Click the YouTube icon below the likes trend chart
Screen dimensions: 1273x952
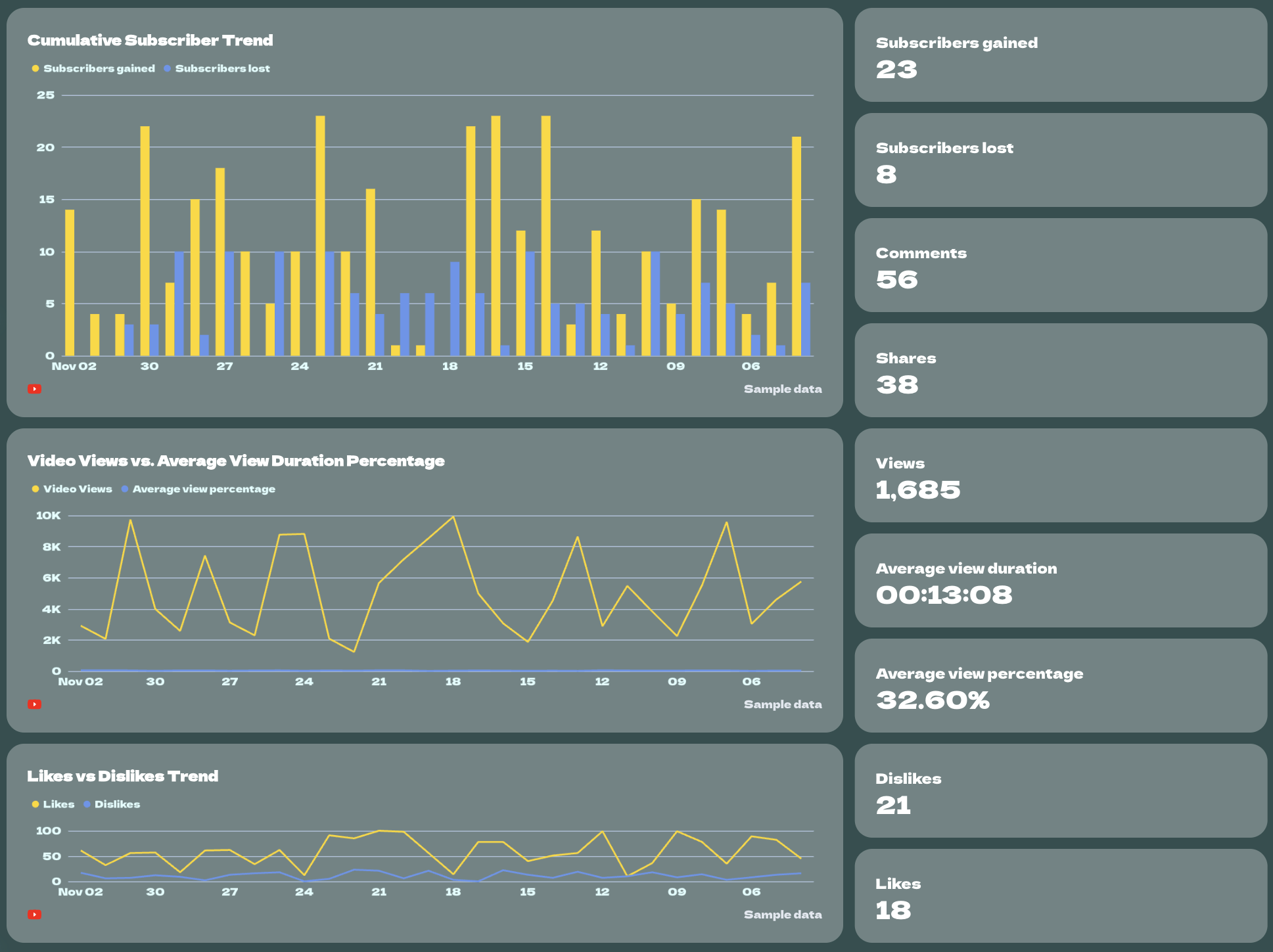35,914
